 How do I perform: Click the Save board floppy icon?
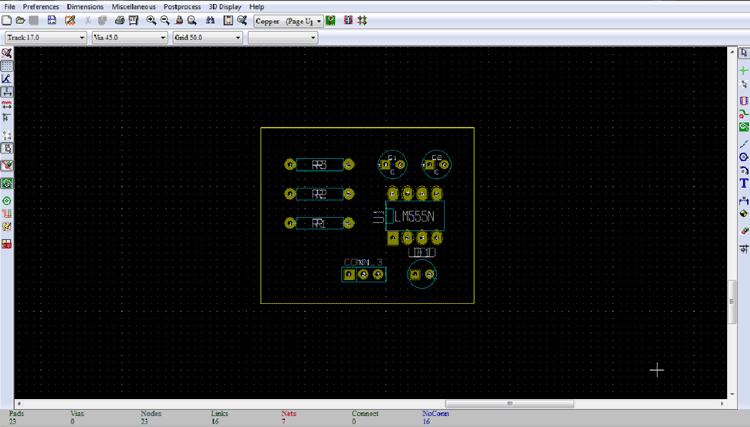(x=33, y=21)
